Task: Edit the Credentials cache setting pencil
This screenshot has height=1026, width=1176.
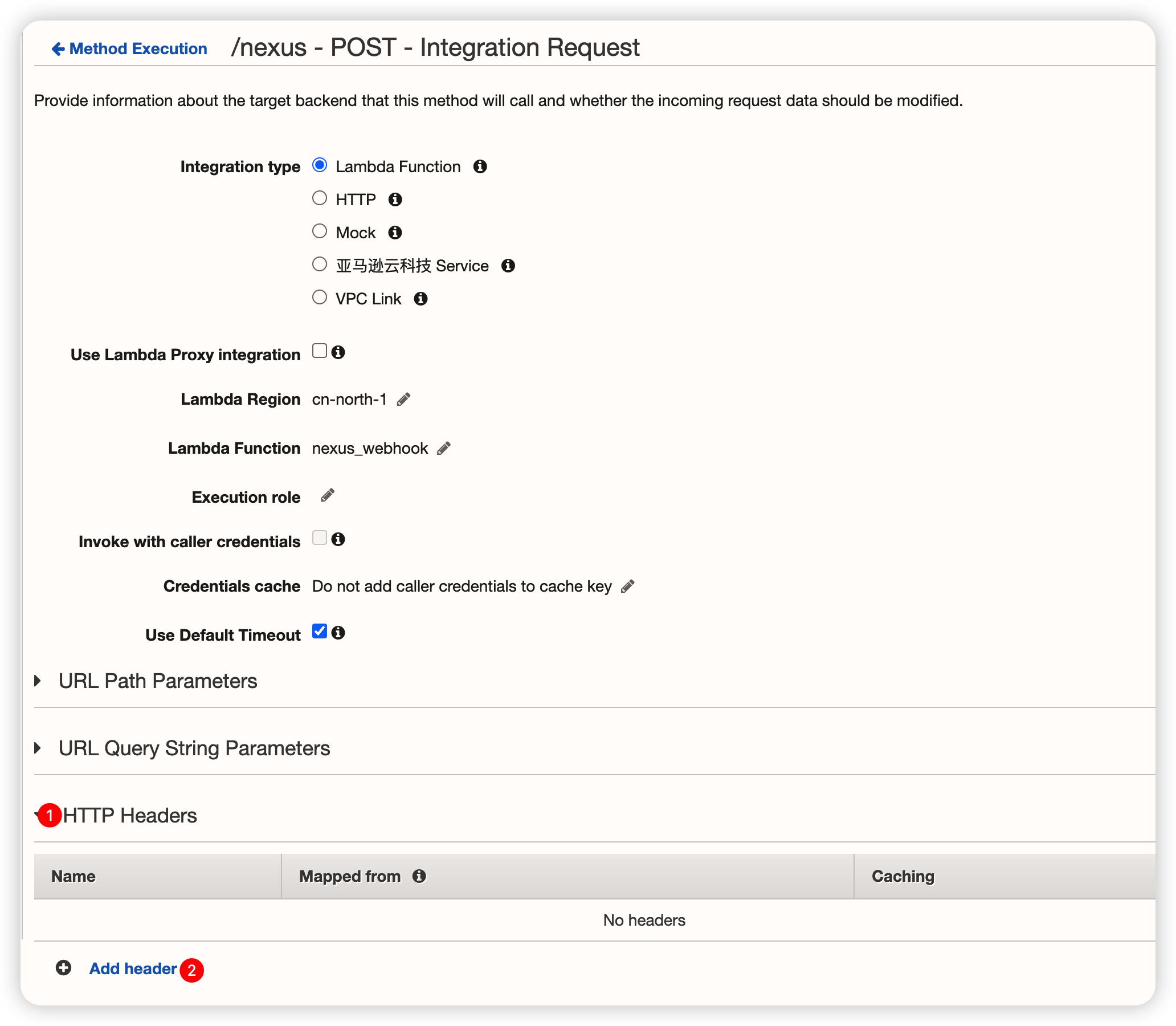Action: pyautogui.click(x=628, y=587)
